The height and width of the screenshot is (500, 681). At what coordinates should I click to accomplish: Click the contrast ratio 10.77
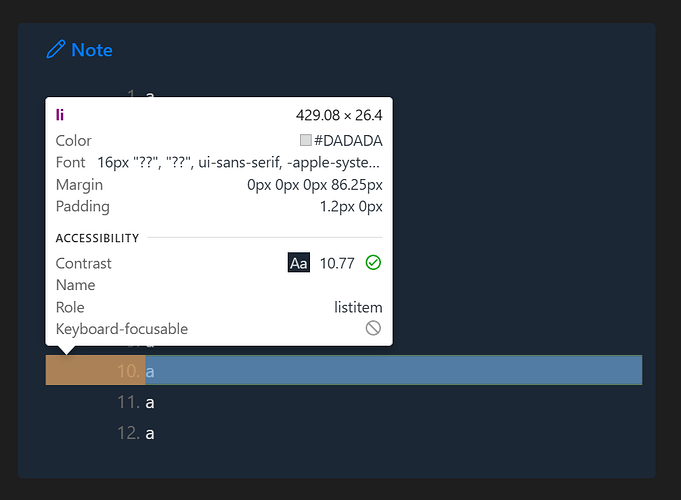[337, 263]
